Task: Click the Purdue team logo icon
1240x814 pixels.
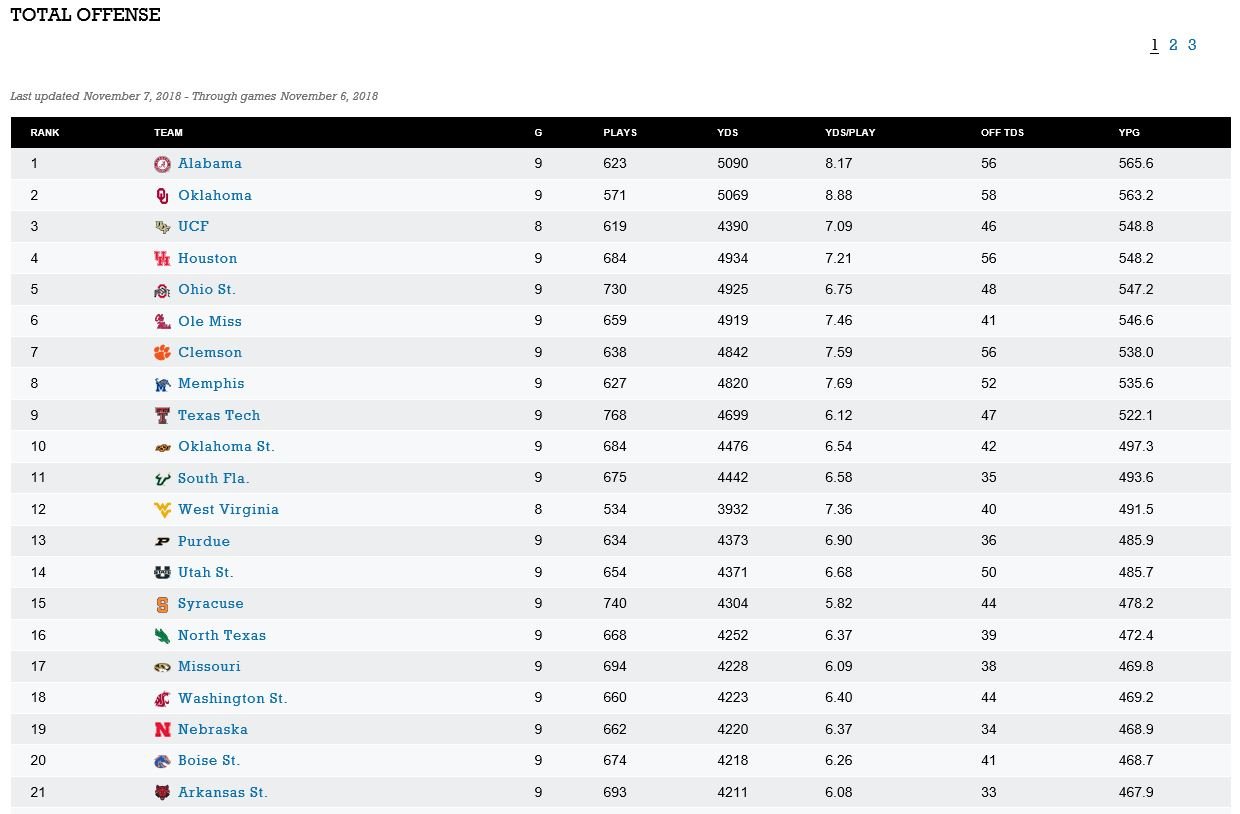Action: pos(162,542)
